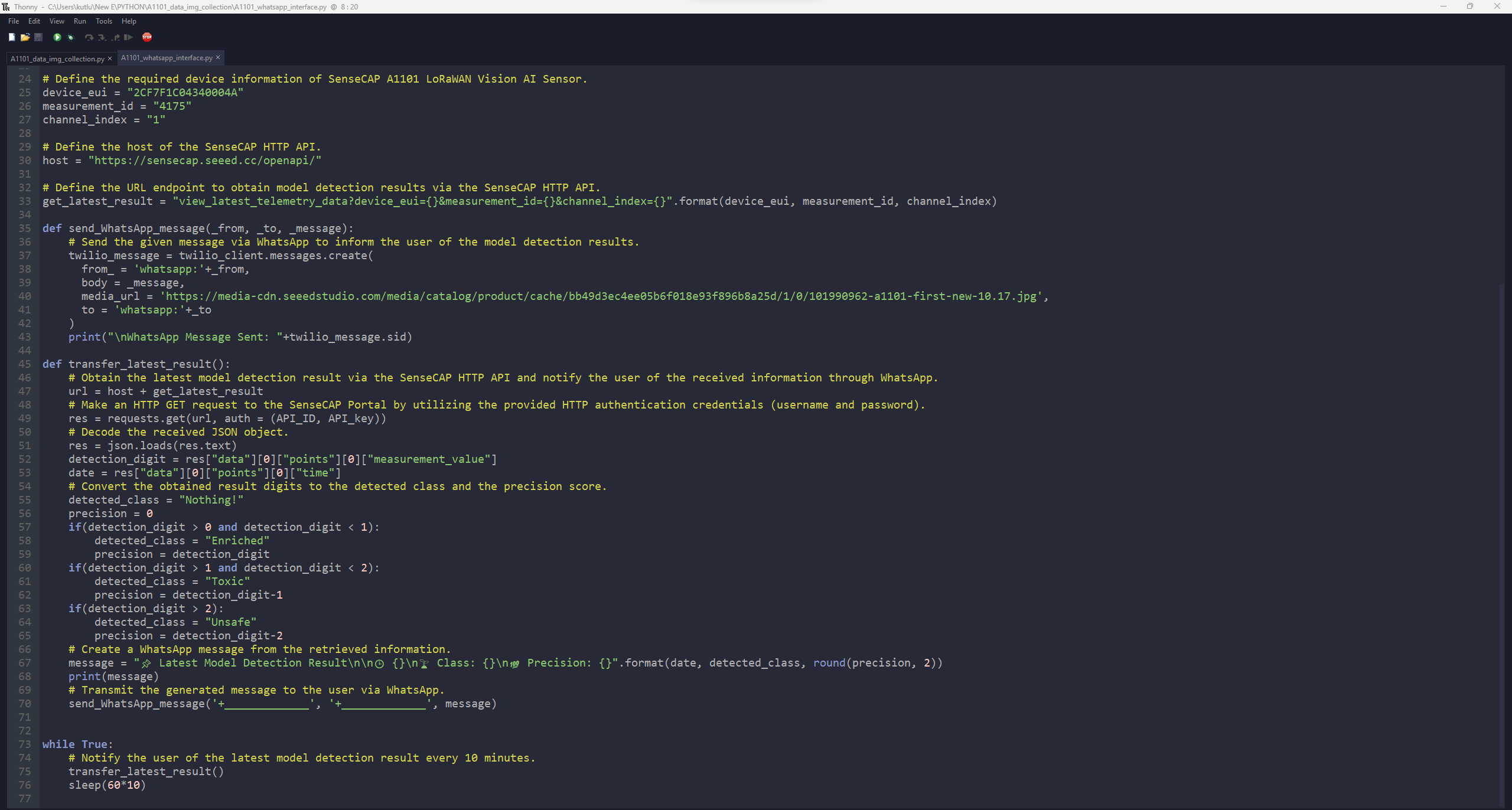Open the Tools menu
1512x810 pixels.
(x=103, y=21)
